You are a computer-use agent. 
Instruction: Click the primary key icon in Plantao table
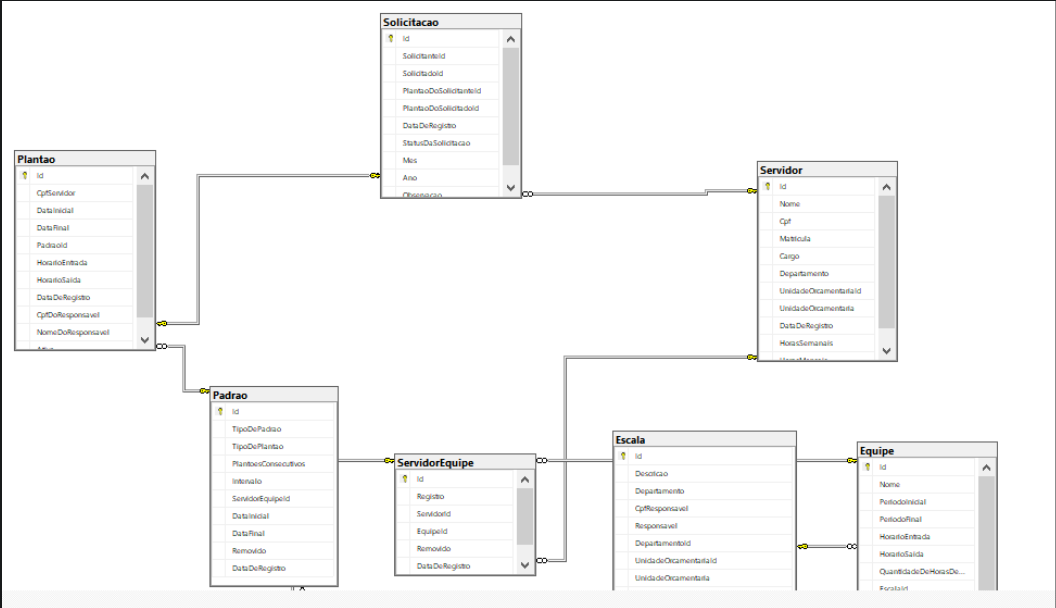tap(25, 175)
